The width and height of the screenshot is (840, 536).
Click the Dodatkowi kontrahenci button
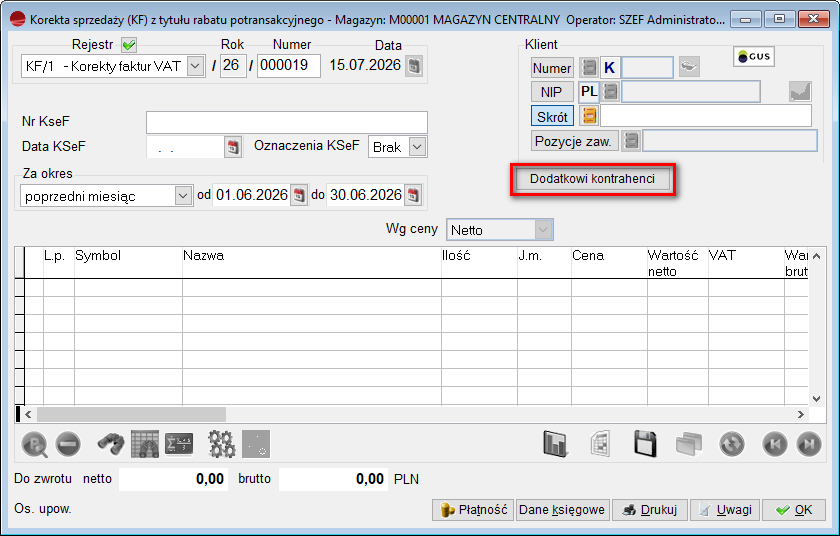click(592, 179)
